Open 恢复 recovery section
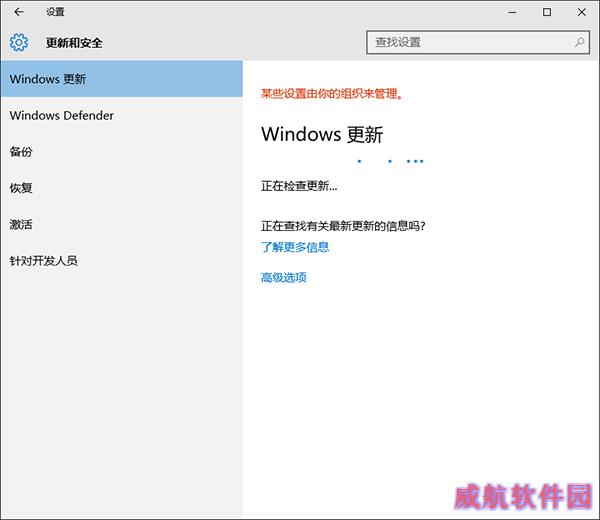The height and width of the screenshot is (520, 600). click(x=122, y=188)
